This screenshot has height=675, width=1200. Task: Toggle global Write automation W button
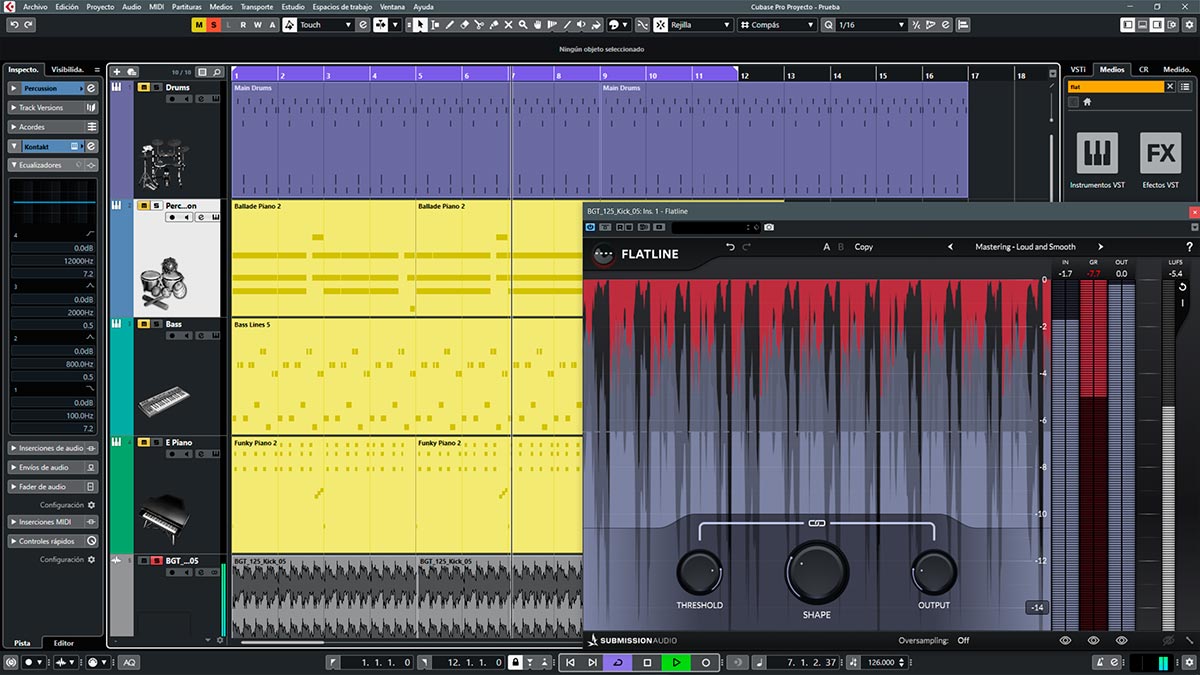click(x=257, y=24)
